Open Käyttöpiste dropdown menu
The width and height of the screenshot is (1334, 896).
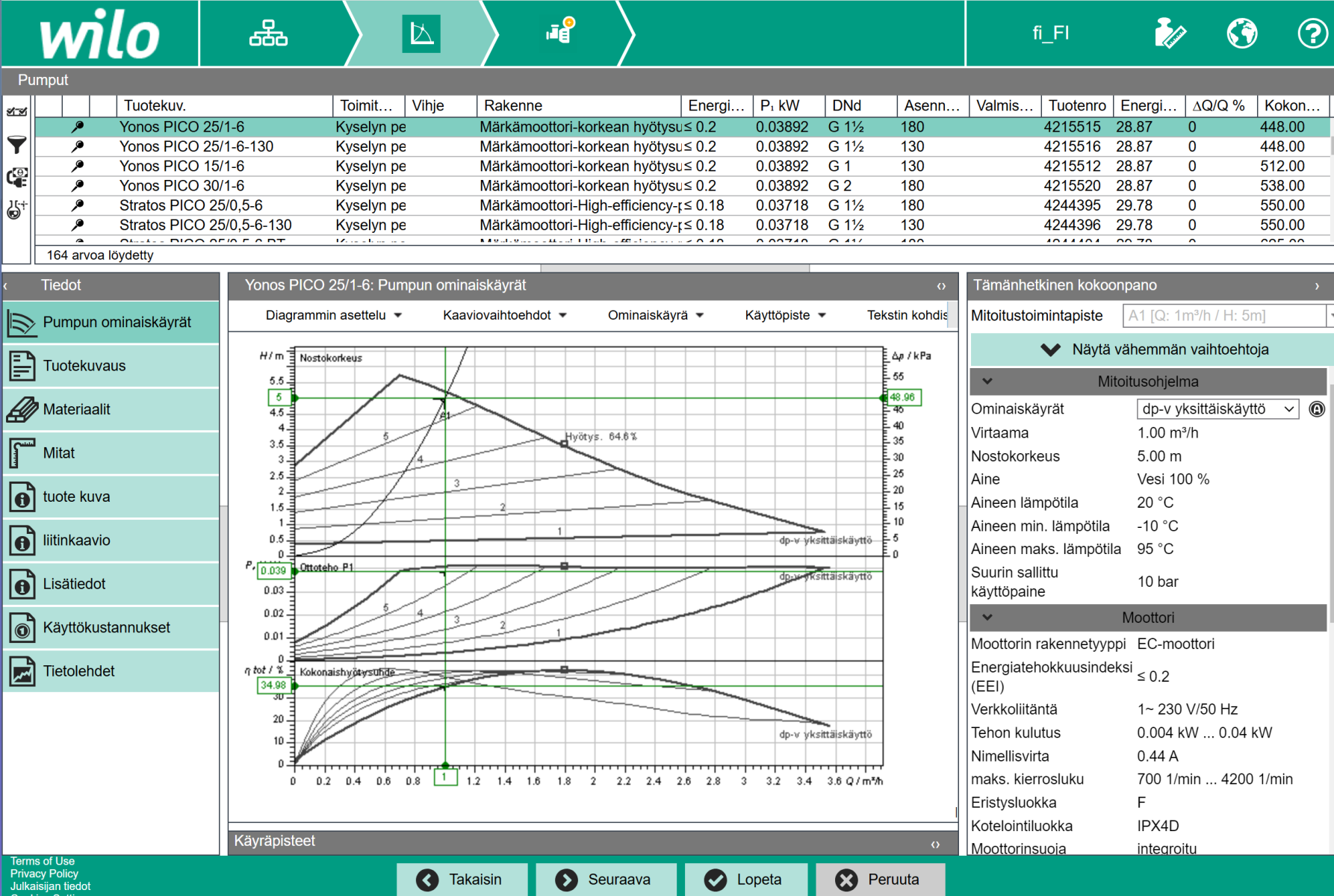tap(785, 315)
